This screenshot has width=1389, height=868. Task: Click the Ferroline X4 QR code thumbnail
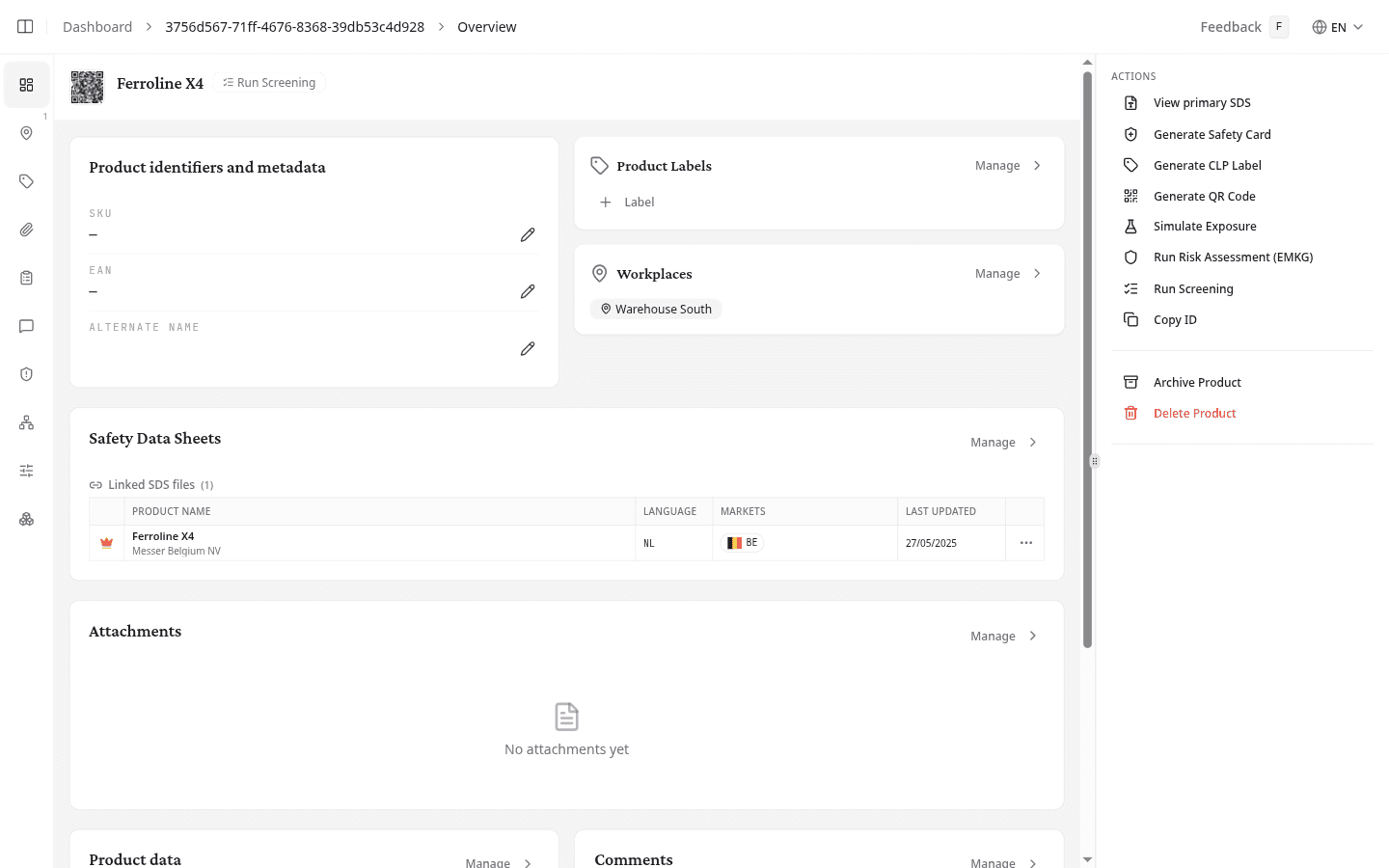(87, 87)
